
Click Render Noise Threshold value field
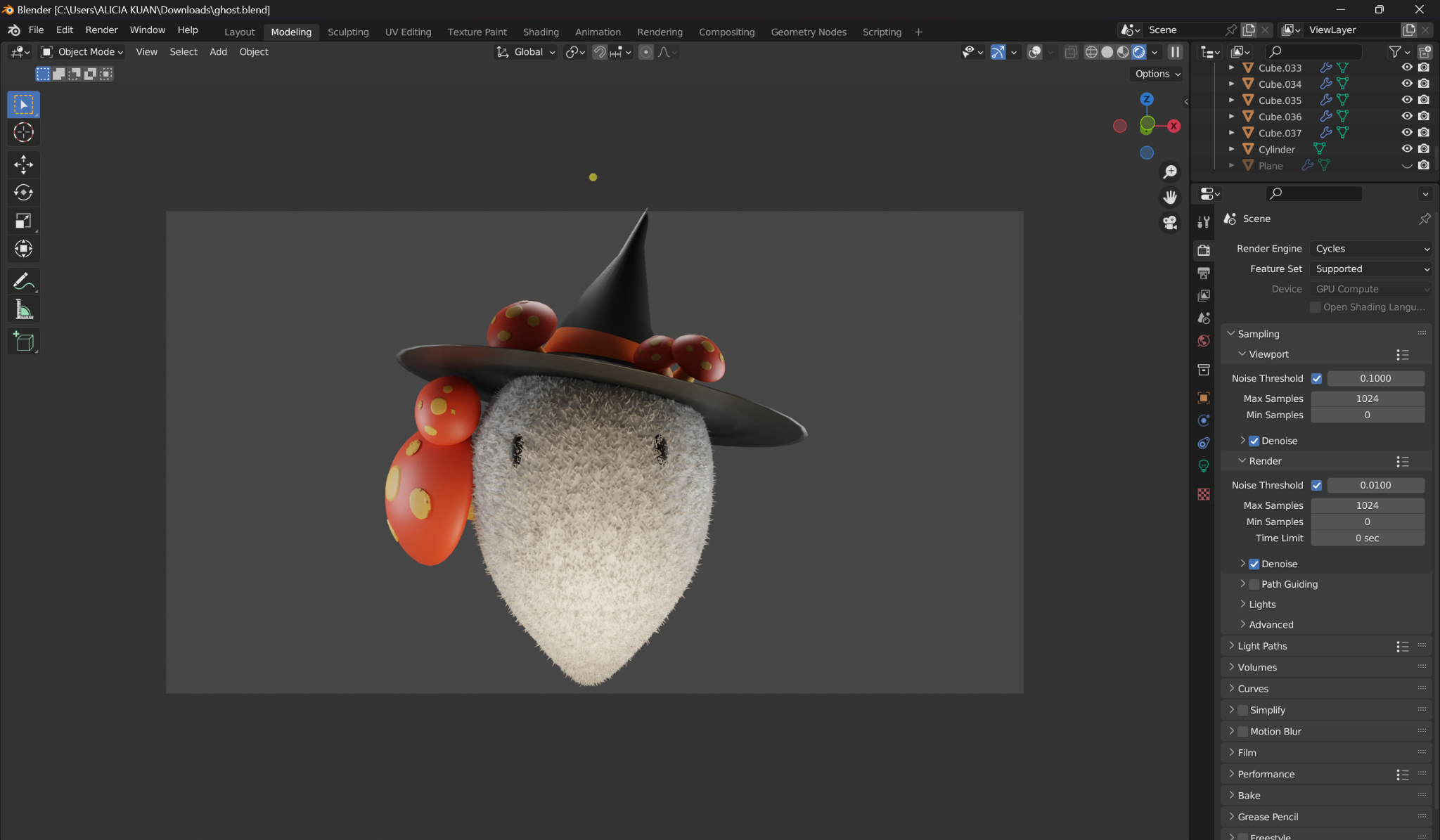(x=1375, y=485)
